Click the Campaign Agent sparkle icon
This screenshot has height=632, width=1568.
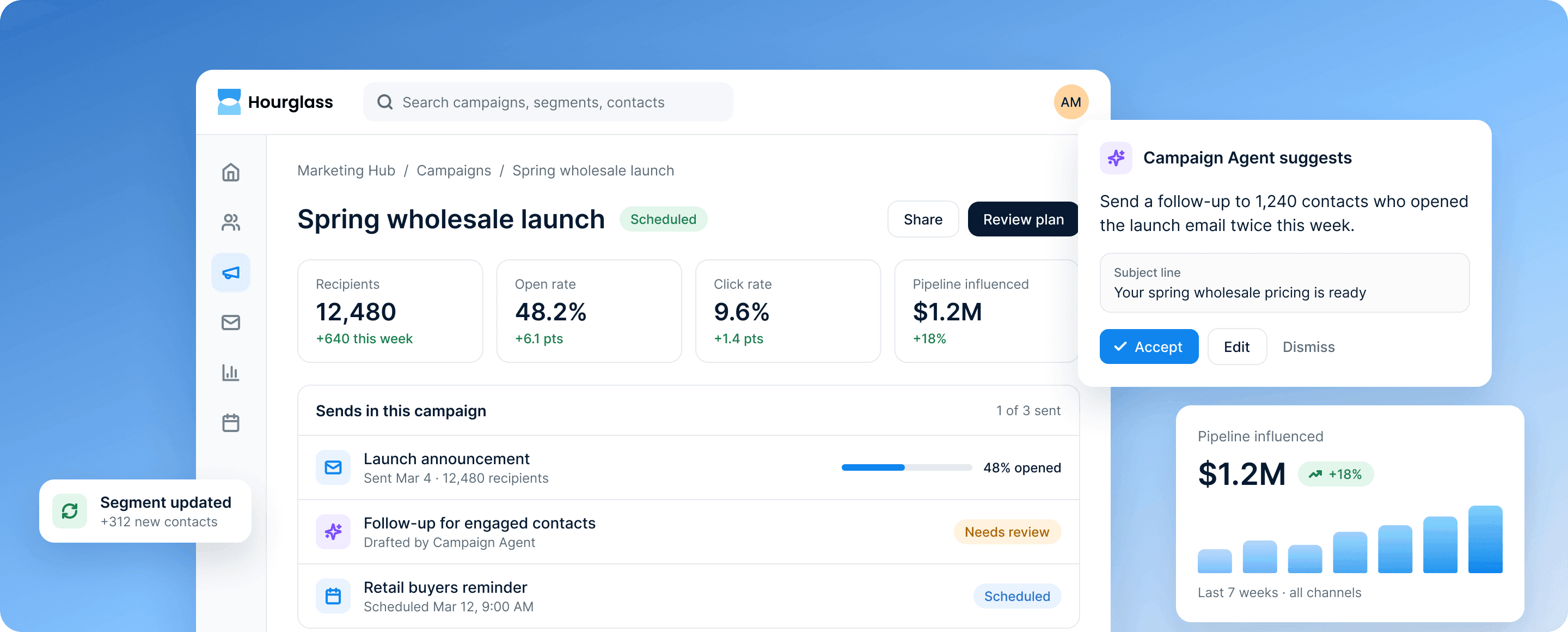1116,157
